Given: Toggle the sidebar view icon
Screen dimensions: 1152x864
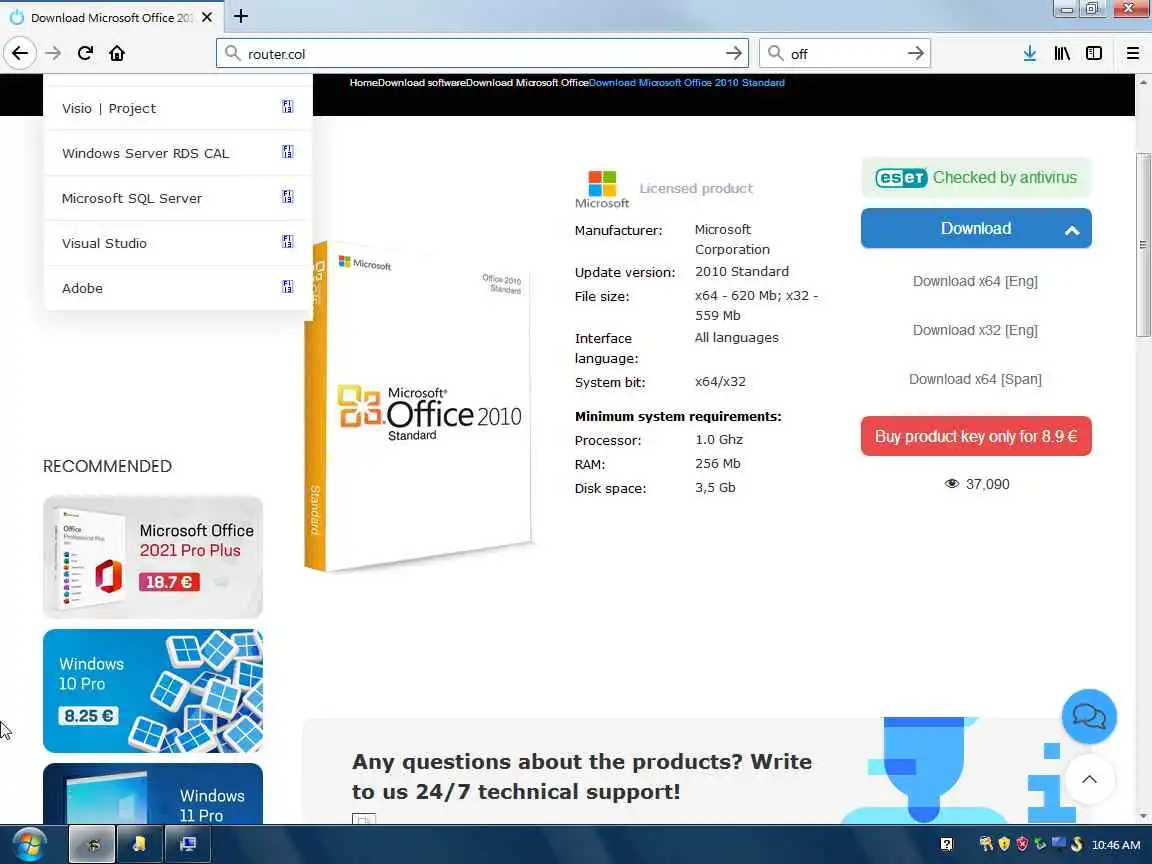Looking at the screenshot, I should point(1094,53).
